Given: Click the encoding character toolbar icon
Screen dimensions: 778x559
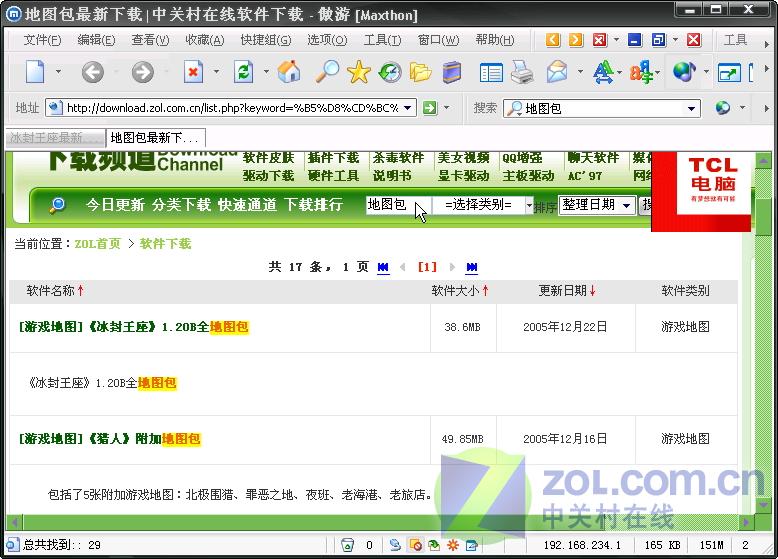Looking at the screenshot, I should 641,72.
